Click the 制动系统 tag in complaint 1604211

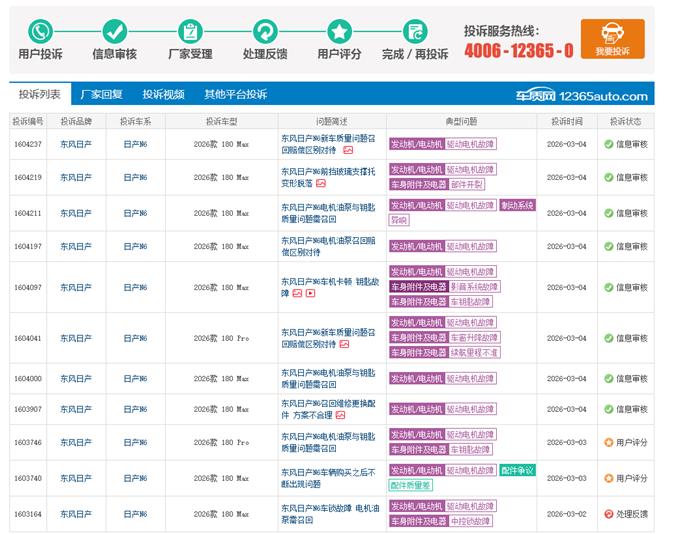(x=517, y=205)
